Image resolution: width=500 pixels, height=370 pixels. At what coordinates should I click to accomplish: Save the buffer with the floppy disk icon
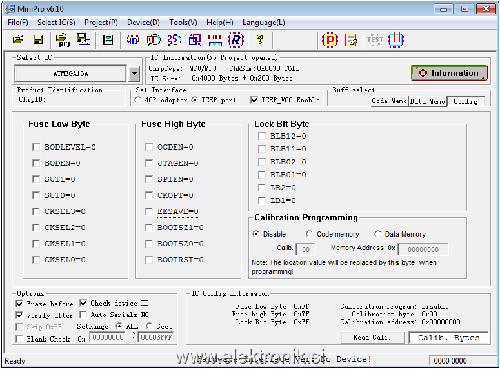39,40
